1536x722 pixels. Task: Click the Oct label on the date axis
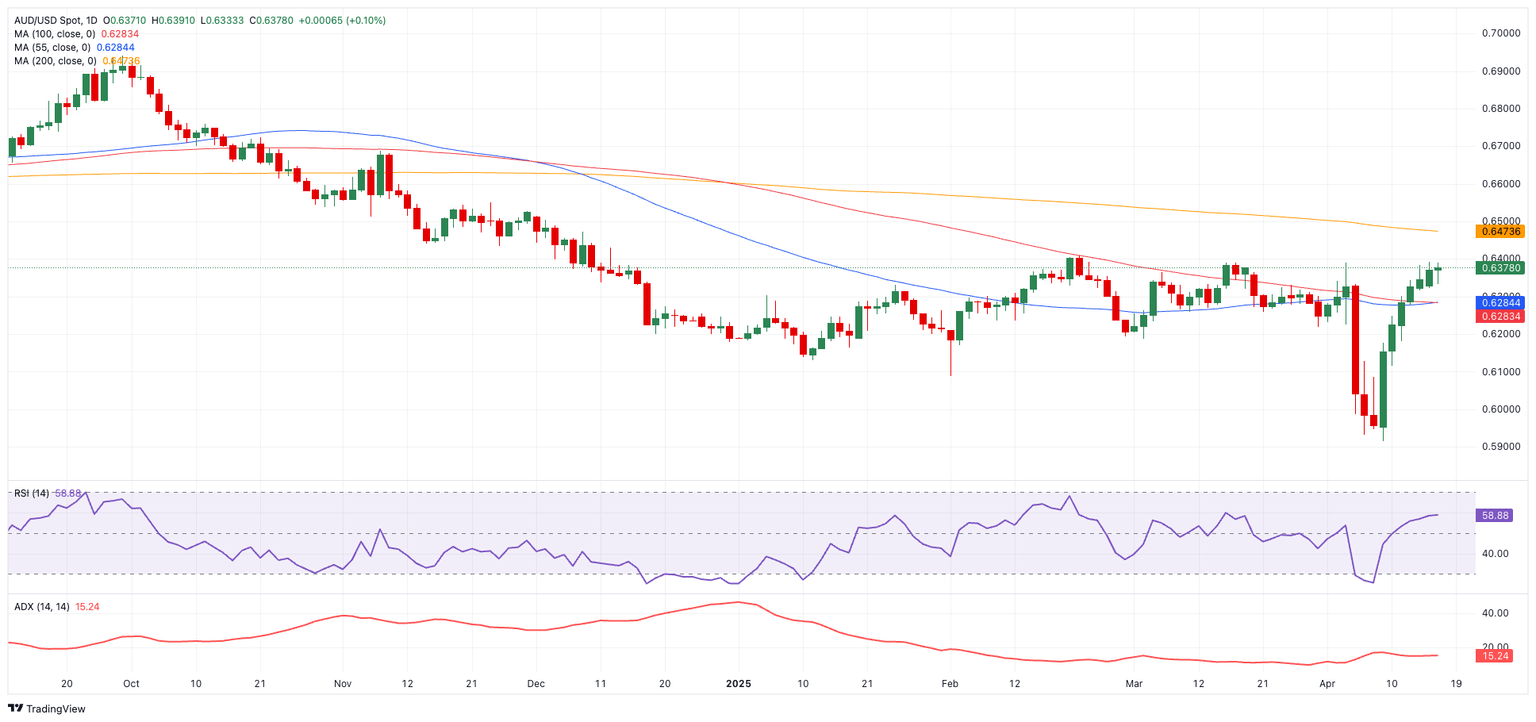pyautogui.click(x=130, y=684)
